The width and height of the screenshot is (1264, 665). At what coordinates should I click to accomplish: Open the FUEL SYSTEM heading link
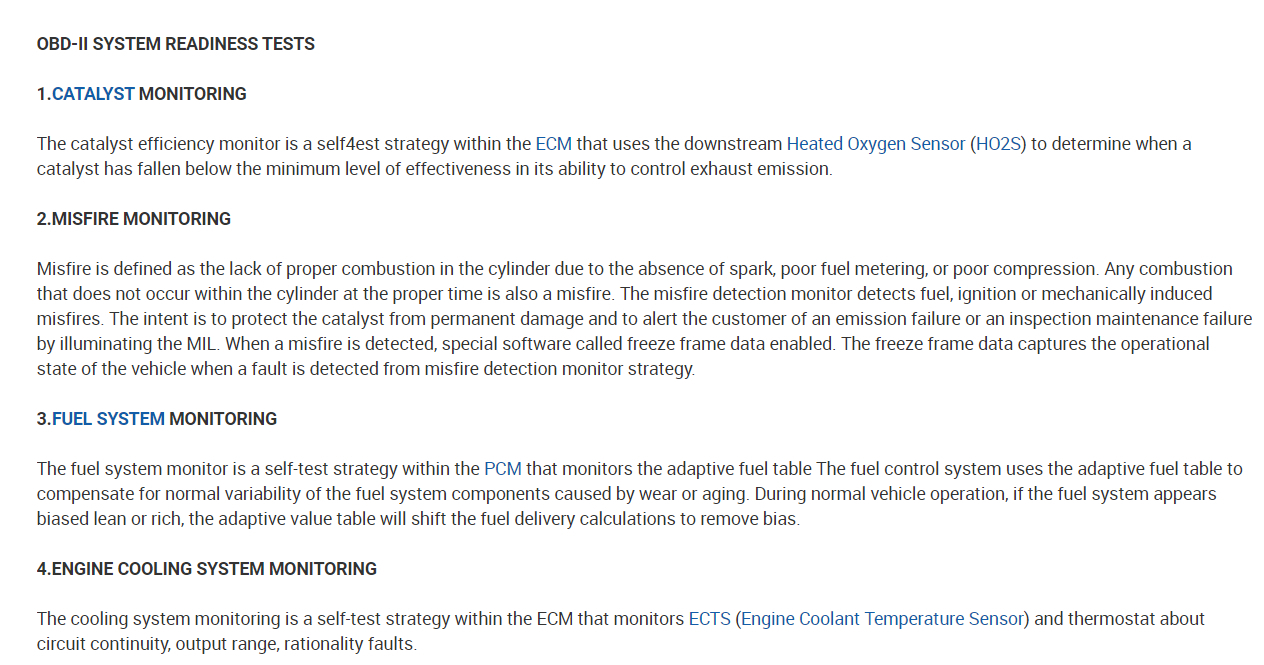108,419
